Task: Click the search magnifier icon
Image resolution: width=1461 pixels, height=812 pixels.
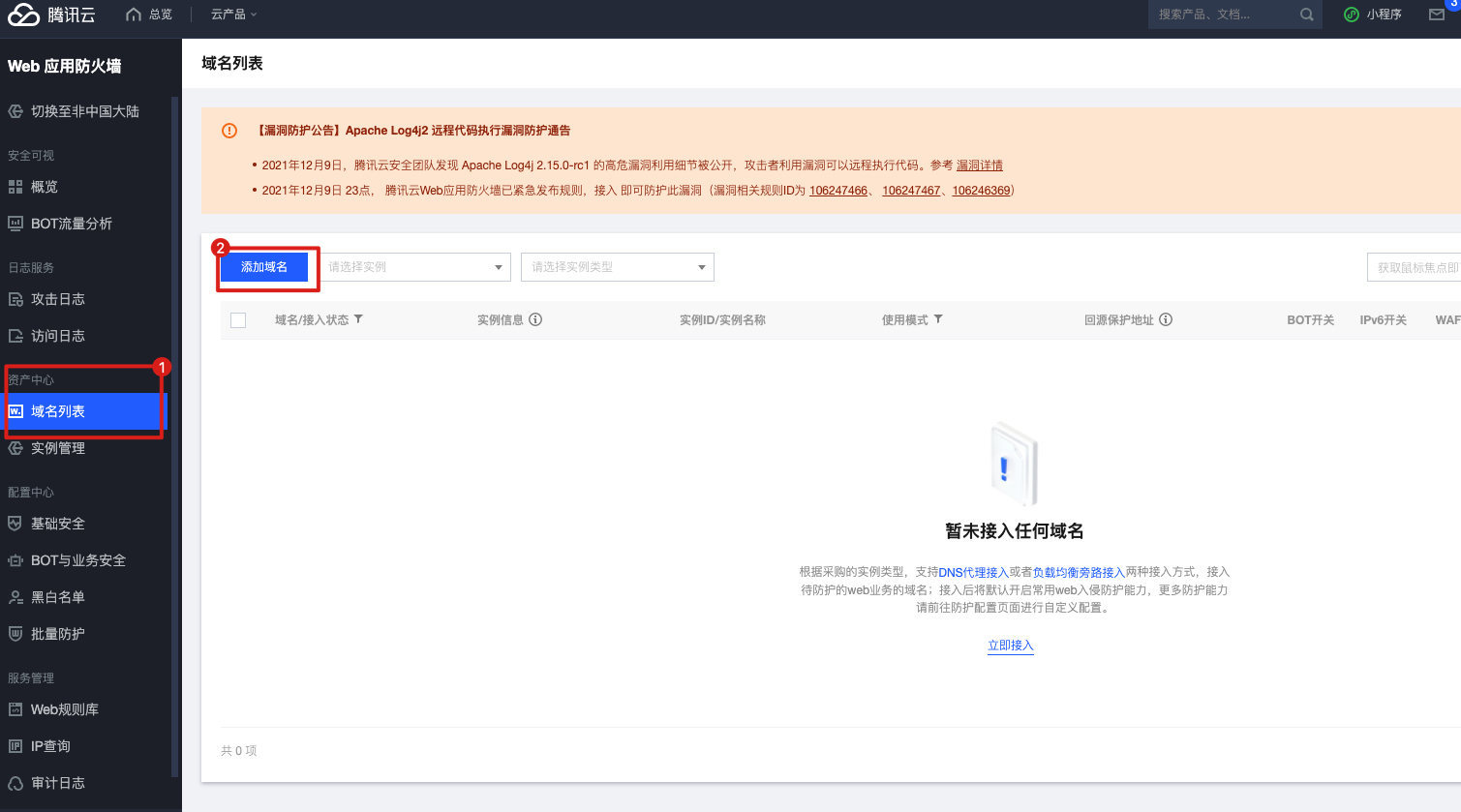Action: [x=1307, y=15]
